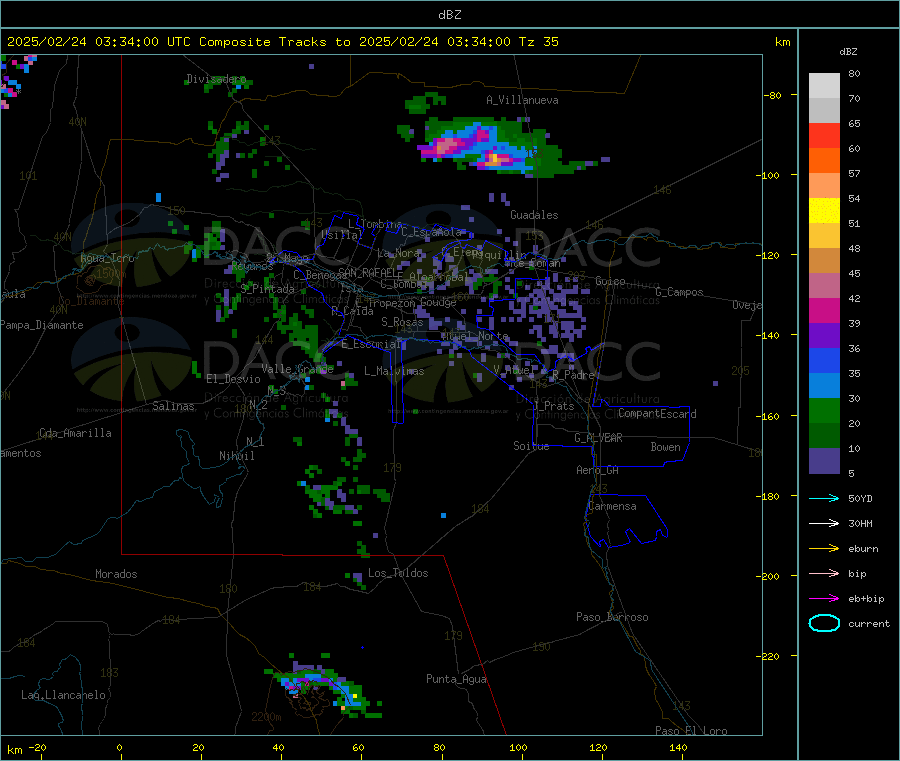Screen dimensions: 900x761
Task: Select the light blue 30-35 dBZ swatch
Action: pos(824,386)
